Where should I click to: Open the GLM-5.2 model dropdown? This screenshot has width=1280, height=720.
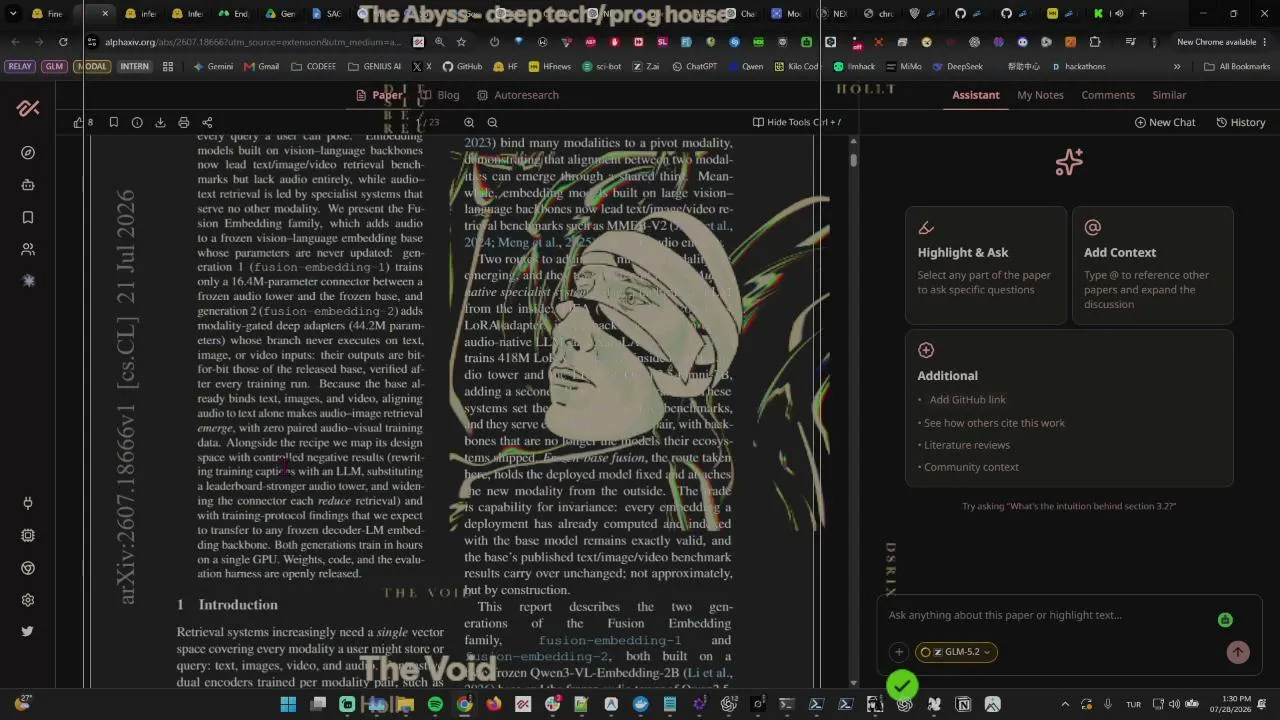955,652
